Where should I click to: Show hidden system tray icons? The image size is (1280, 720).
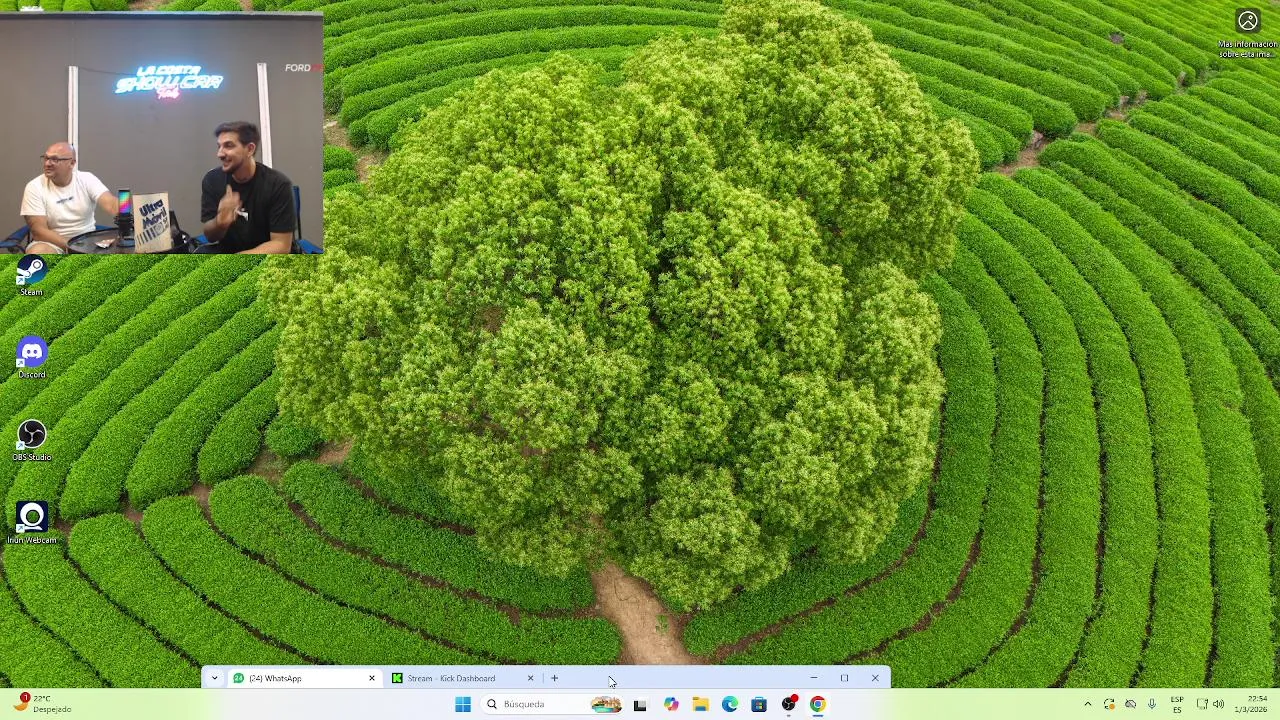click(1088, 704)
